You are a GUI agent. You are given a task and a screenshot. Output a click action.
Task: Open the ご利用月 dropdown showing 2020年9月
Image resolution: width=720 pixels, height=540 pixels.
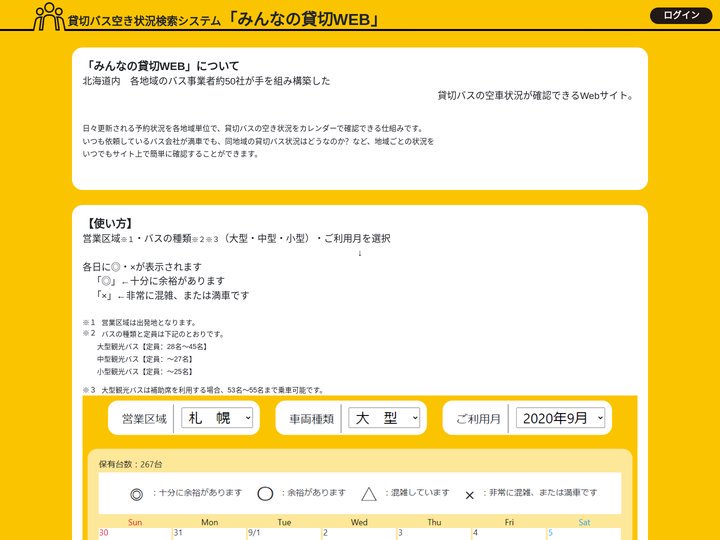[560, 418]
